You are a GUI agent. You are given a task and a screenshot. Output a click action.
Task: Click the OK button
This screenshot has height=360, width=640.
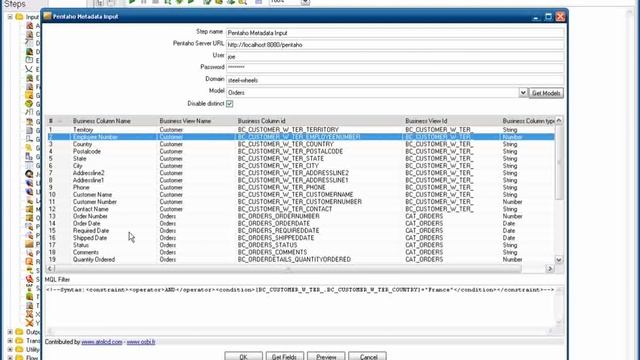[243, 356]
